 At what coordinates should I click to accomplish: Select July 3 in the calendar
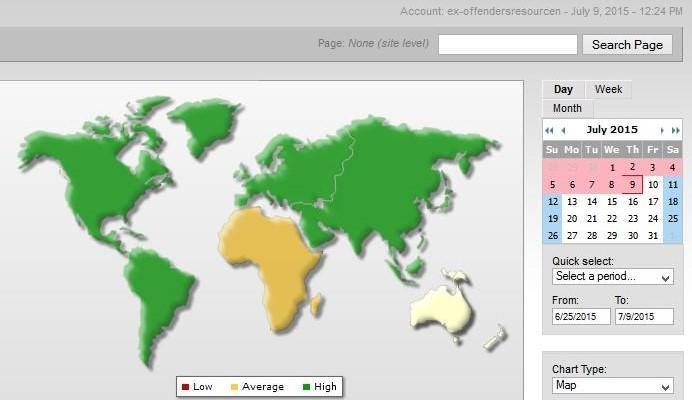pos(653,168)
